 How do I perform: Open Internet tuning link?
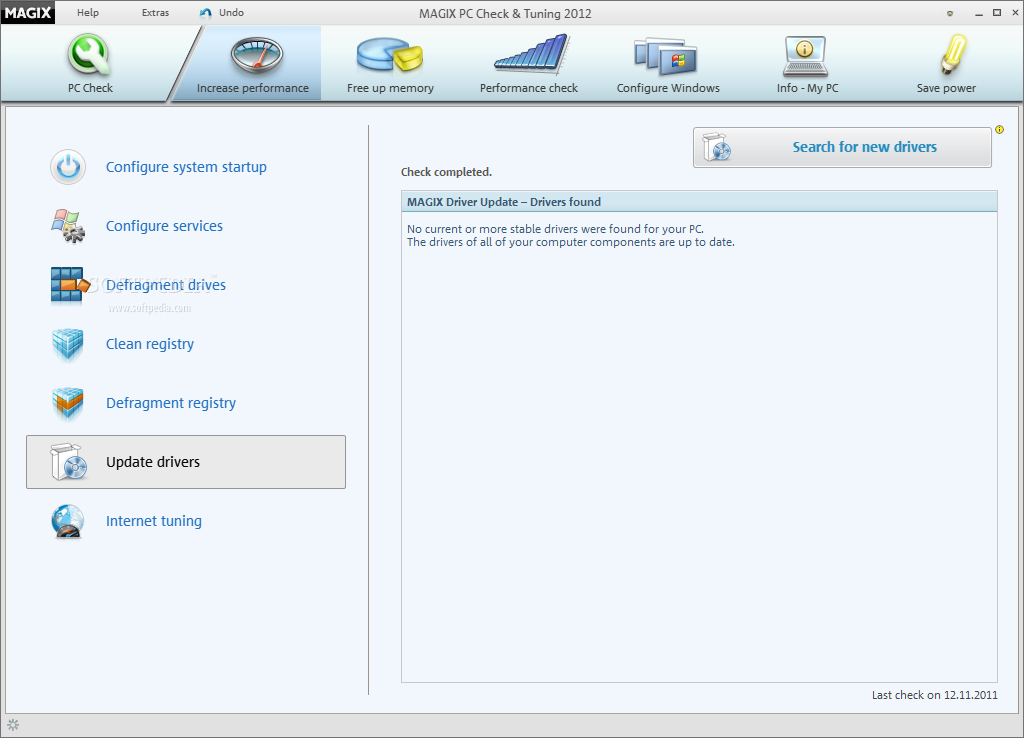153,521
